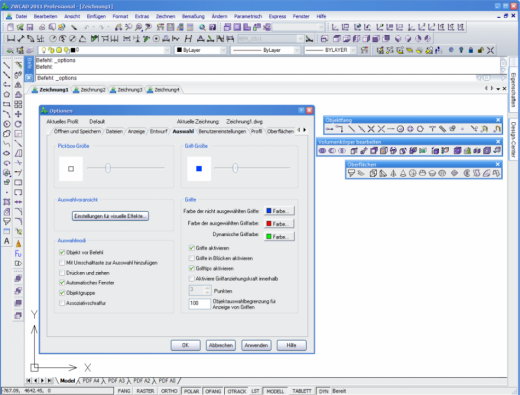Select the Text 'A' tool in left toolbar
The image size is (520, 395).
(7, 241)
